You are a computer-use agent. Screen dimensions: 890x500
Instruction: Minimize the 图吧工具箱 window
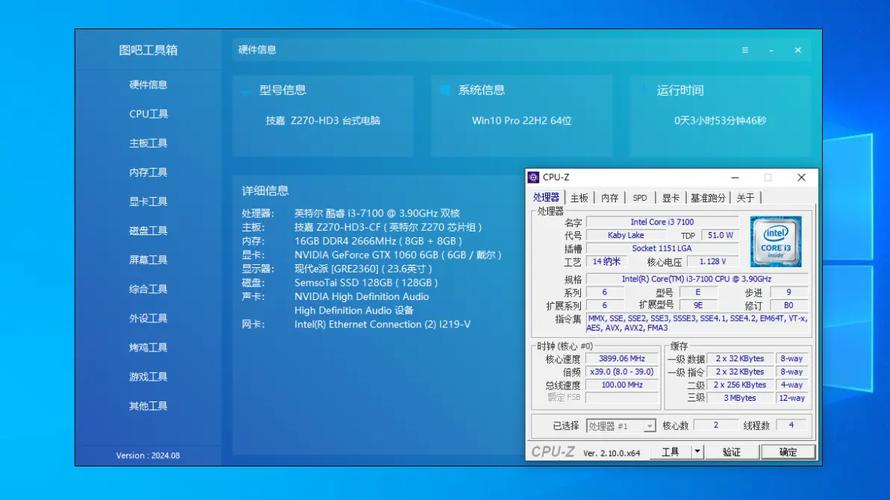(771, 50)
